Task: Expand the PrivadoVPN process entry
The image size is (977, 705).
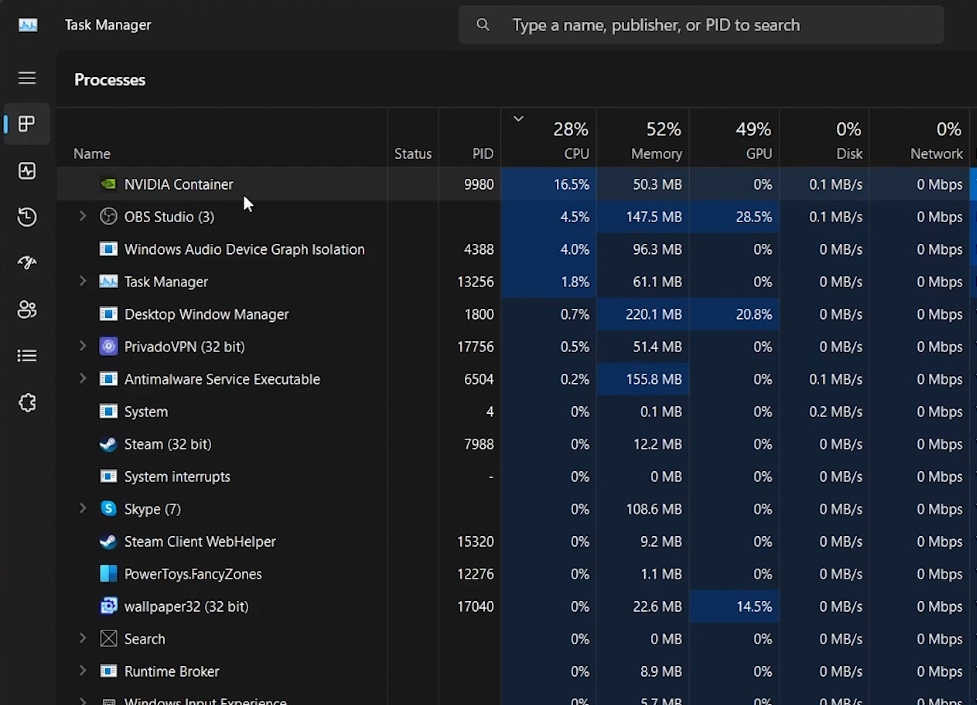Action: 83,346
